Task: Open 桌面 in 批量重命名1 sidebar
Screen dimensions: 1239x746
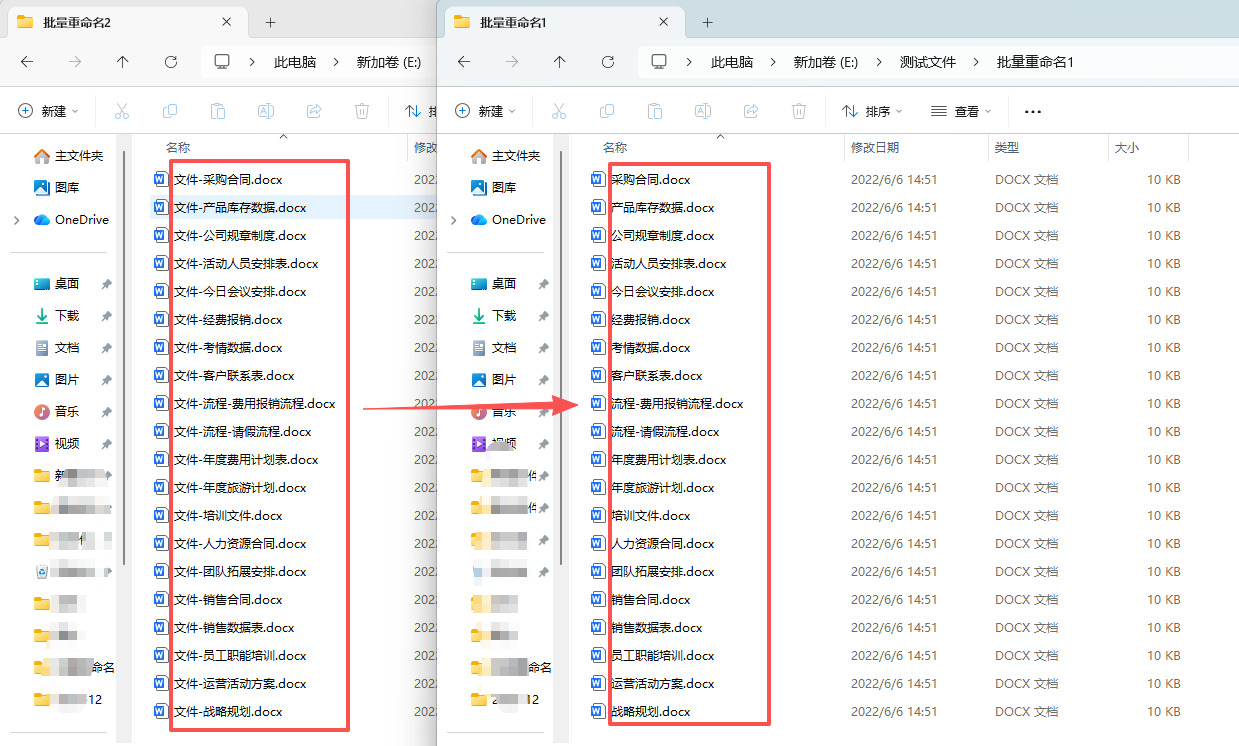Action: click(x=495, y=284)
